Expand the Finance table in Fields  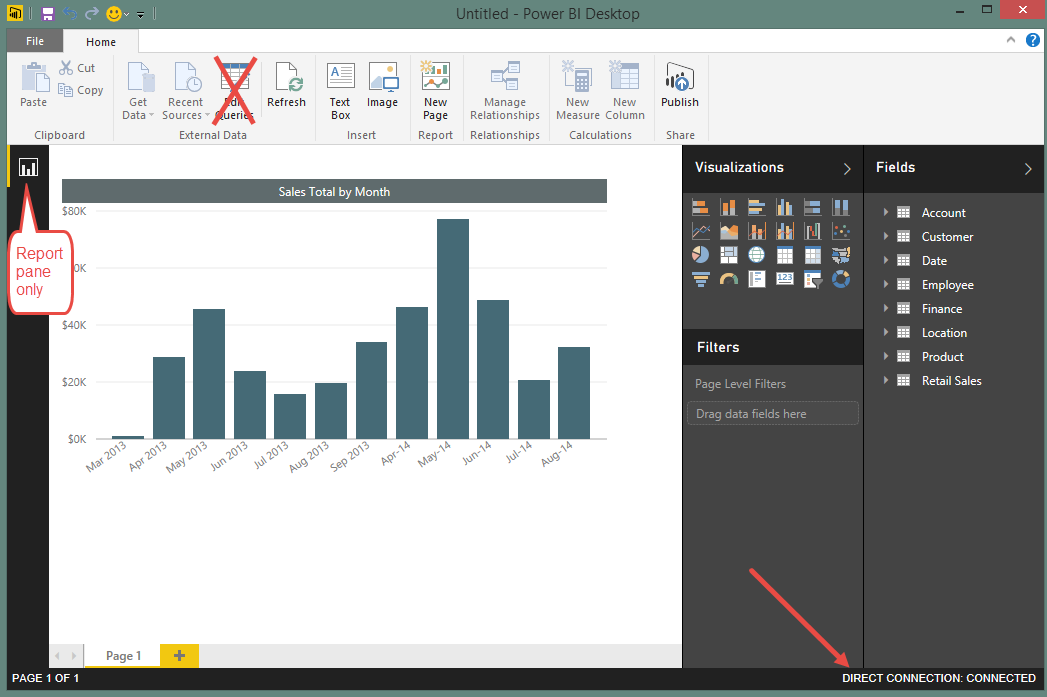(886, 308)
